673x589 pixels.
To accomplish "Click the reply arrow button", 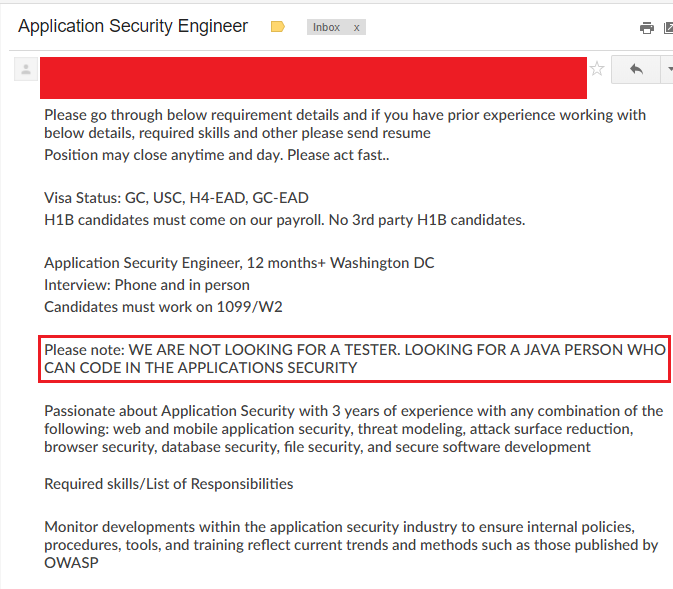I will (636, 69).
